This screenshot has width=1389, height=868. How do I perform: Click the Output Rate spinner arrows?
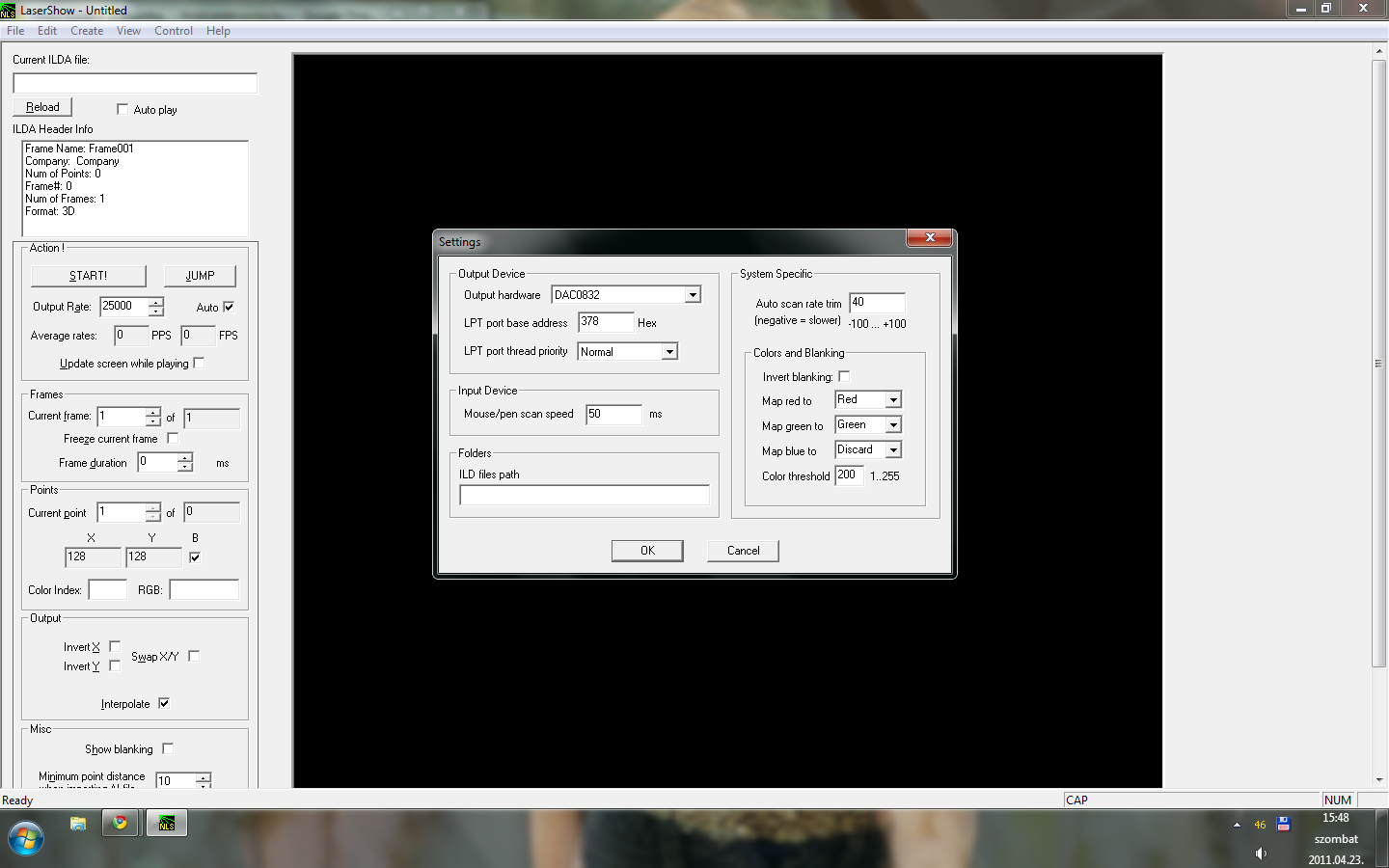pyautogui.click(x=156, y=307)
